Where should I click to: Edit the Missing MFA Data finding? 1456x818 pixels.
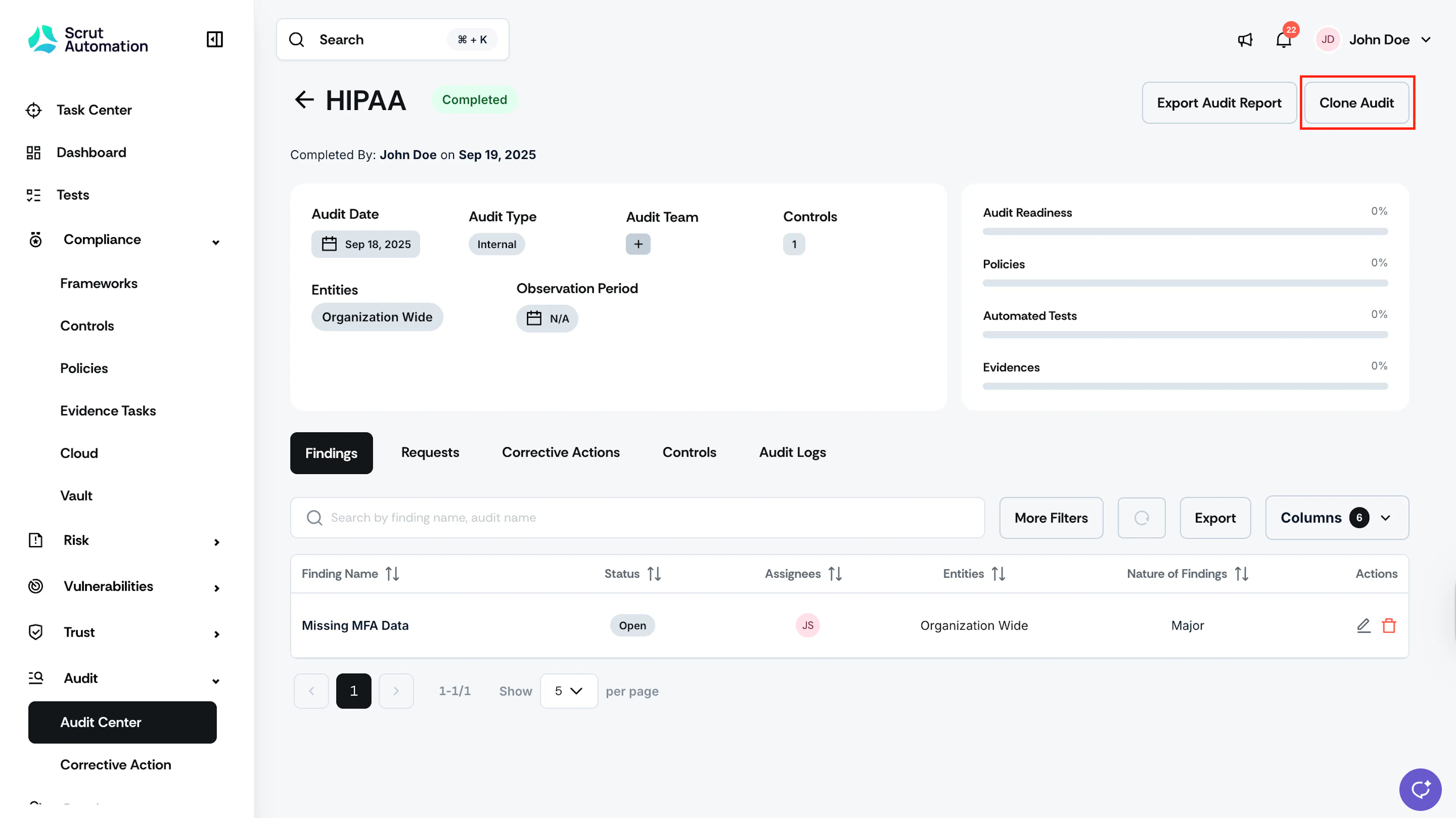tap(1364, 625)
